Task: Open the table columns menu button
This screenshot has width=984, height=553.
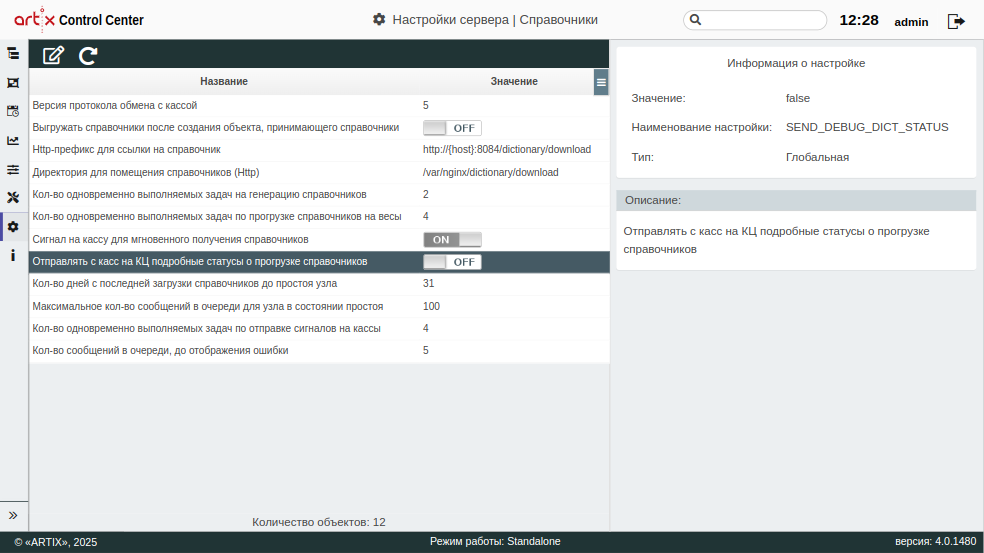Action: 601,82
